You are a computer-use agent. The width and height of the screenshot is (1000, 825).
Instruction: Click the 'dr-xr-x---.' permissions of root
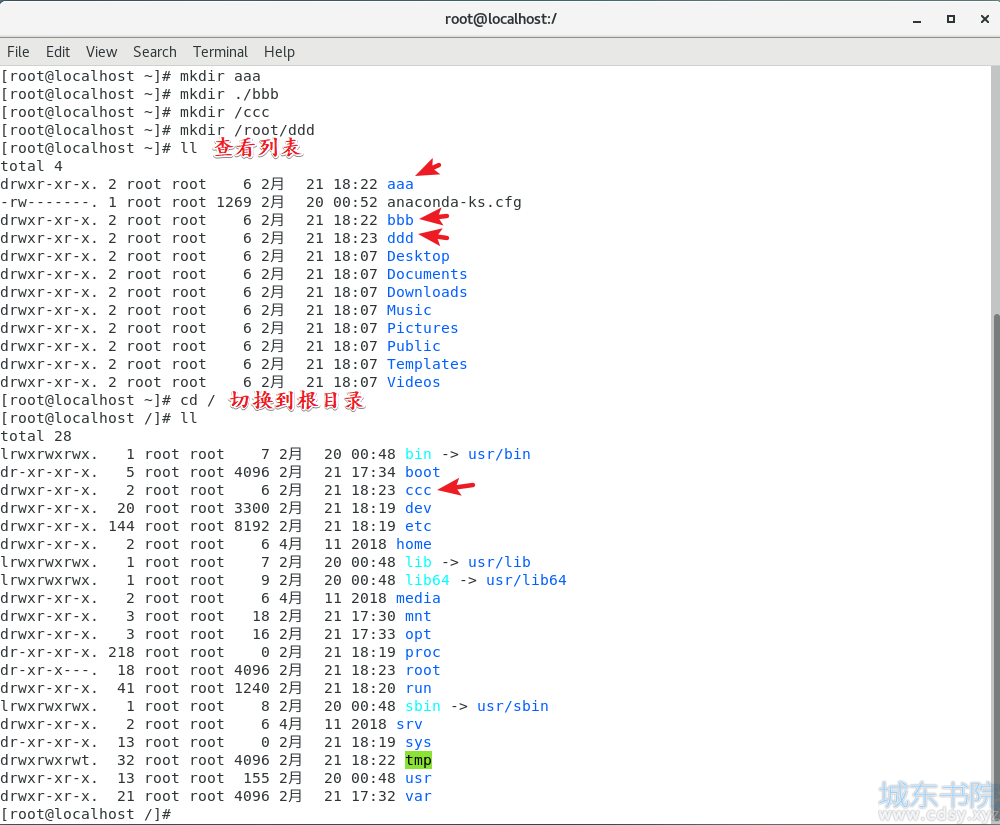tap(49, 670)
